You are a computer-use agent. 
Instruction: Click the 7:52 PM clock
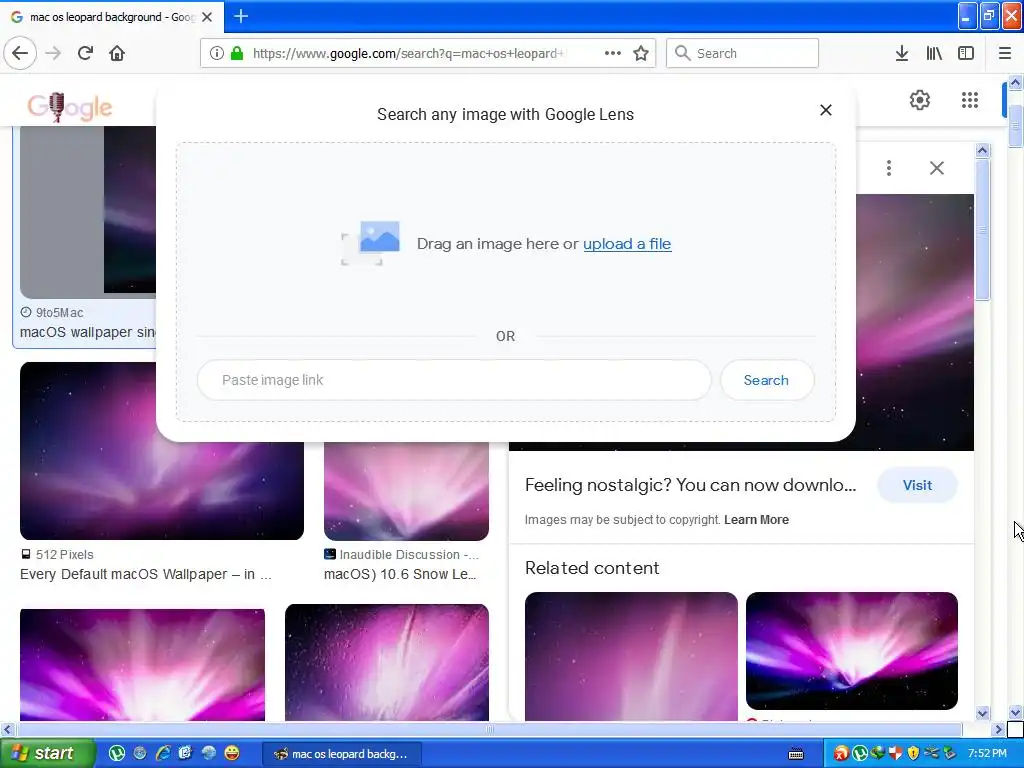pos(987,754)
